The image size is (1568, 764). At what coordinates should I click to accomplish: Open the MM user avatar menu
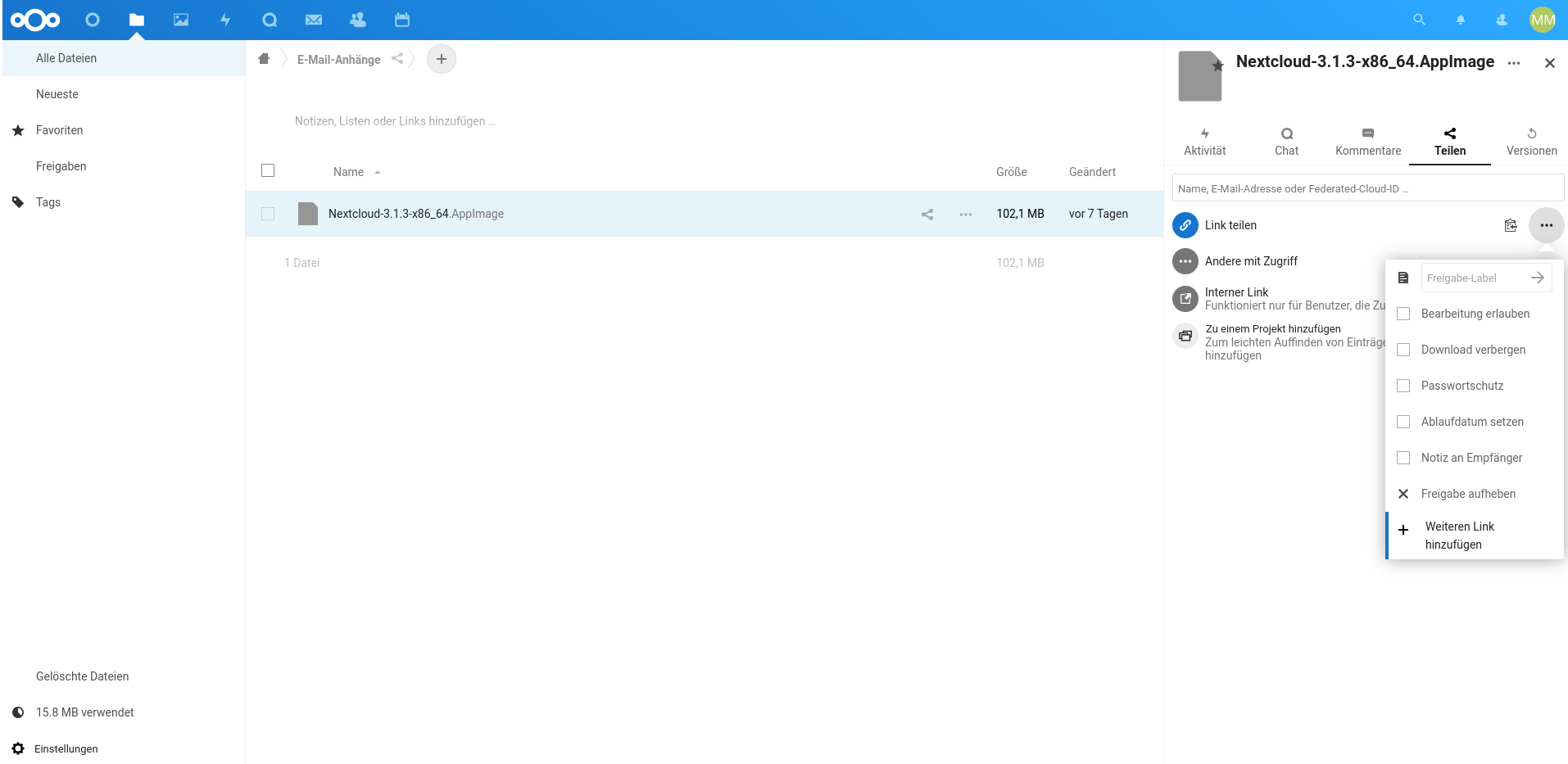pyautogui.click(x=1543, y=20)
